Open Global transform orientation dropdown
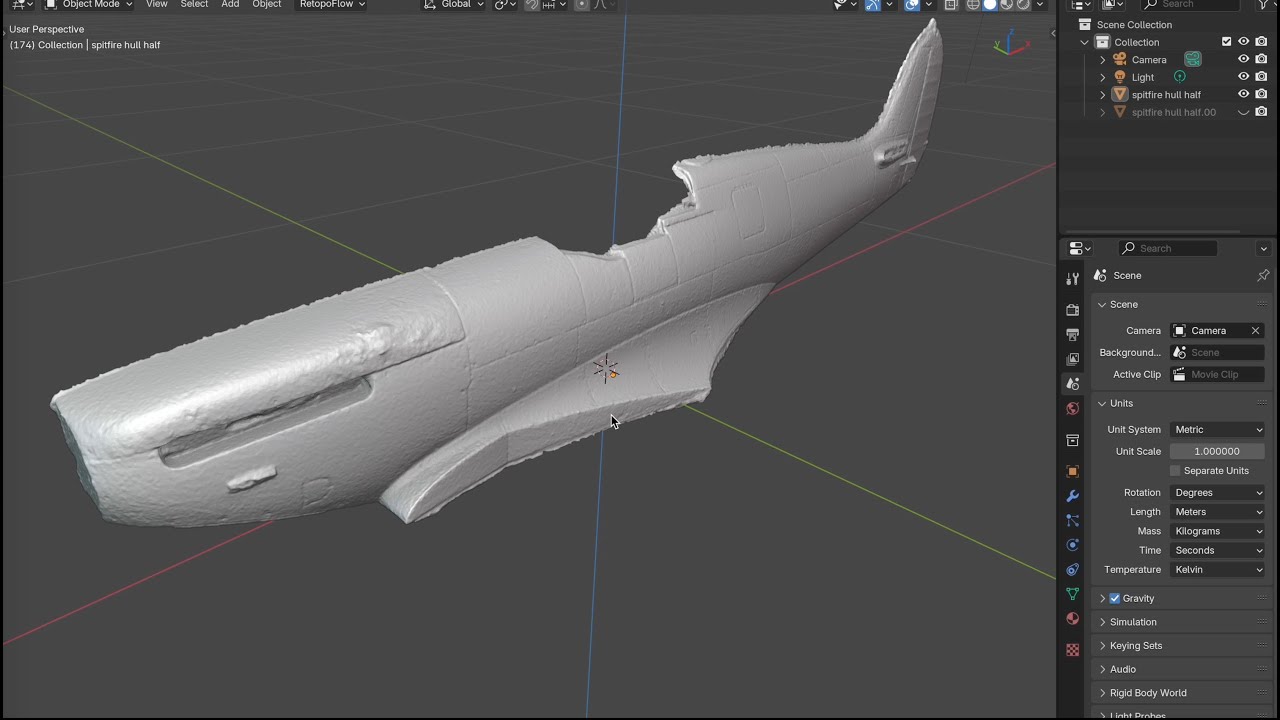The width and height of the screenshot is (1280, 720). pyautogui.click(x=454, y=5)
